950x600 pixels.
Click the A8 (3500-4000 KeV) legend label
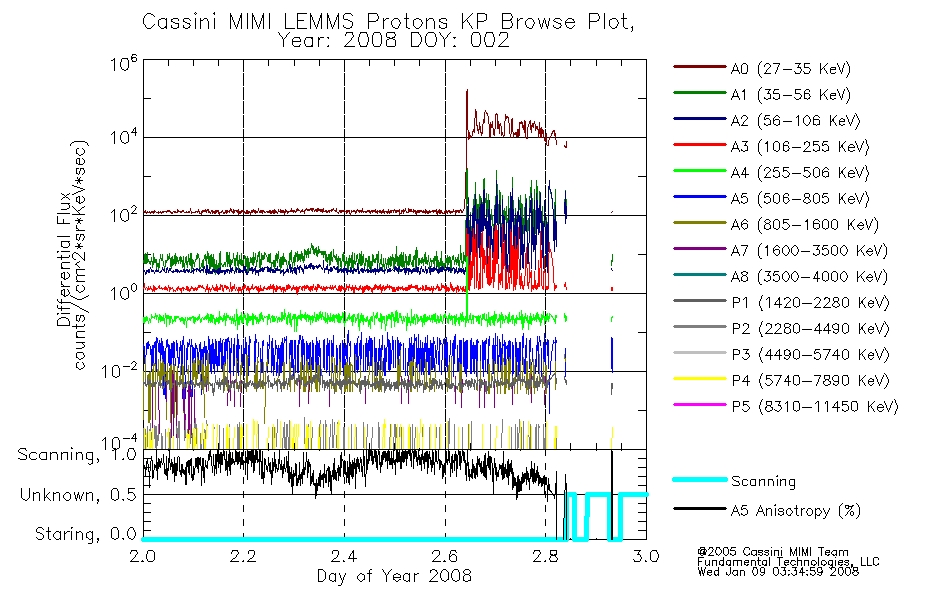pos(809,278)
